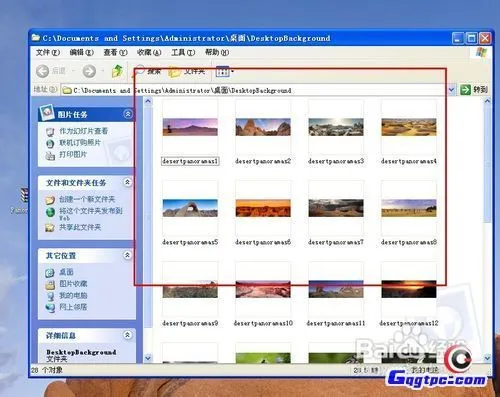500x397 pixels.
Task: Open the 文件(F) menu
Action: 48,53
